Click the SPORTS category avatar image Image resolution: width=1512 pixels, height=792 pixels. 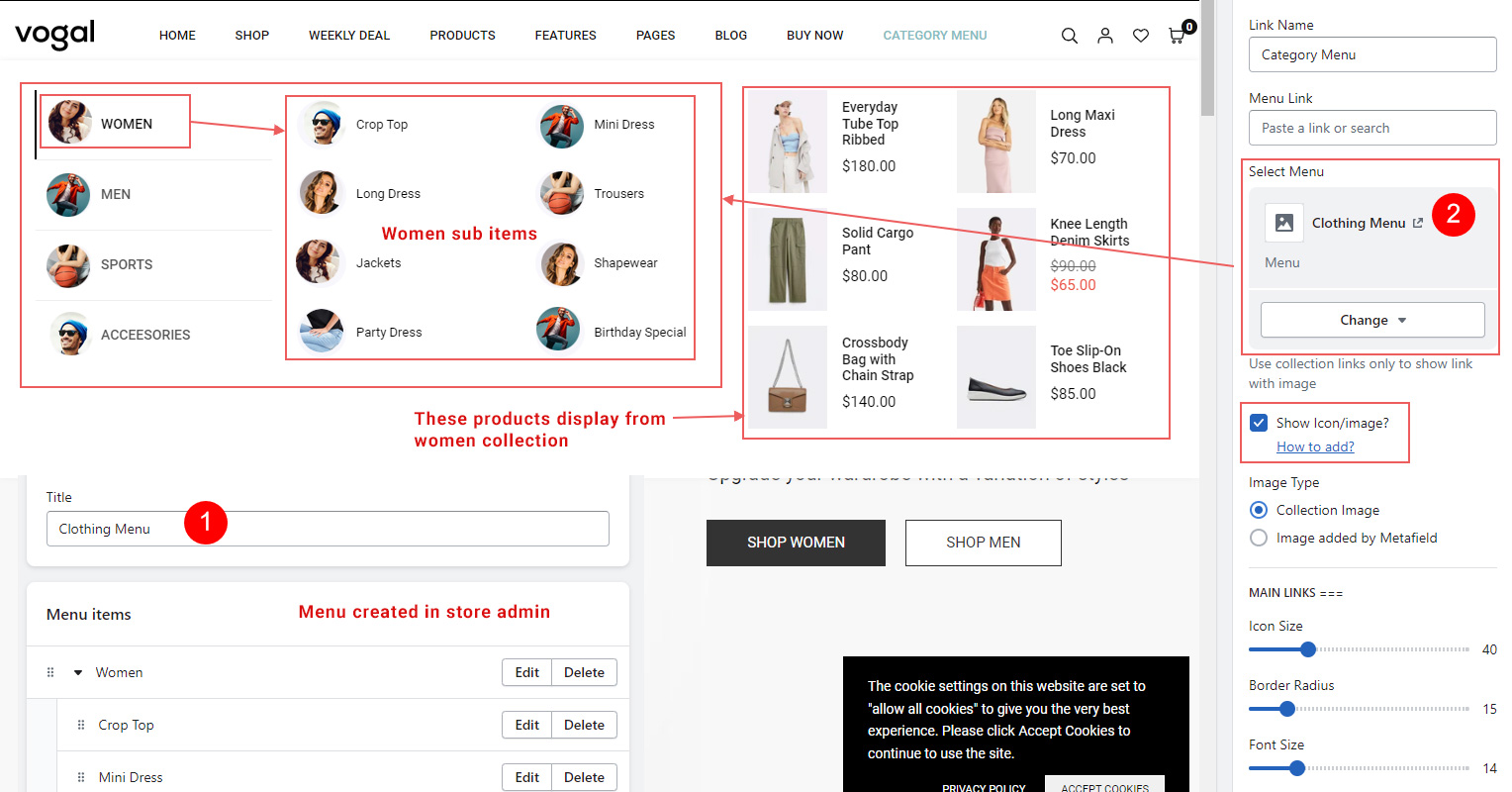pos(68,264)
